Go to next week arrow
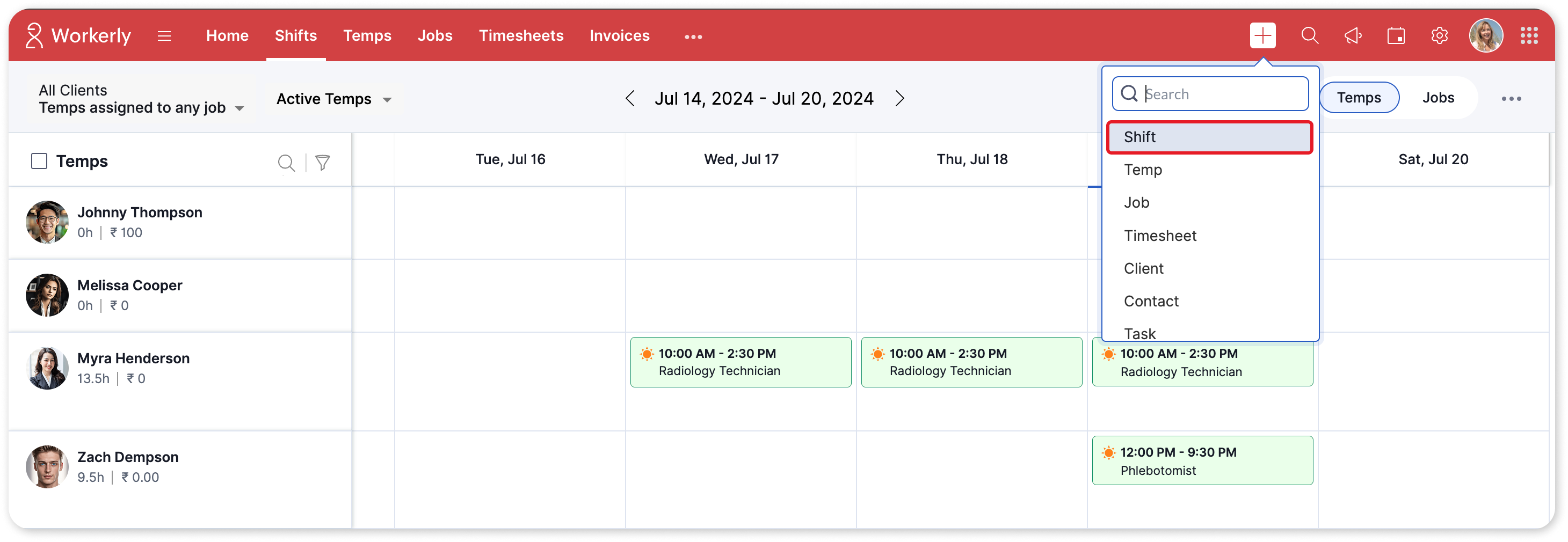This screenshot has height=542, width=1568. (899, 98)
